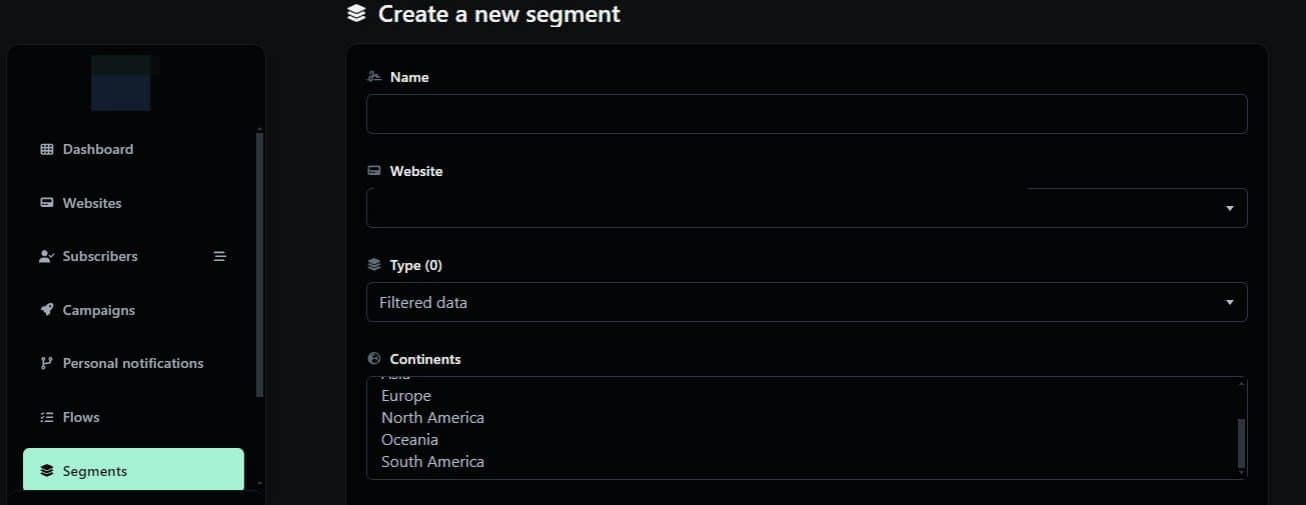This screenshot has height=505, width=1306.
Task: Click the Personal notifications branch icon
Action: [x=46, y=363]
